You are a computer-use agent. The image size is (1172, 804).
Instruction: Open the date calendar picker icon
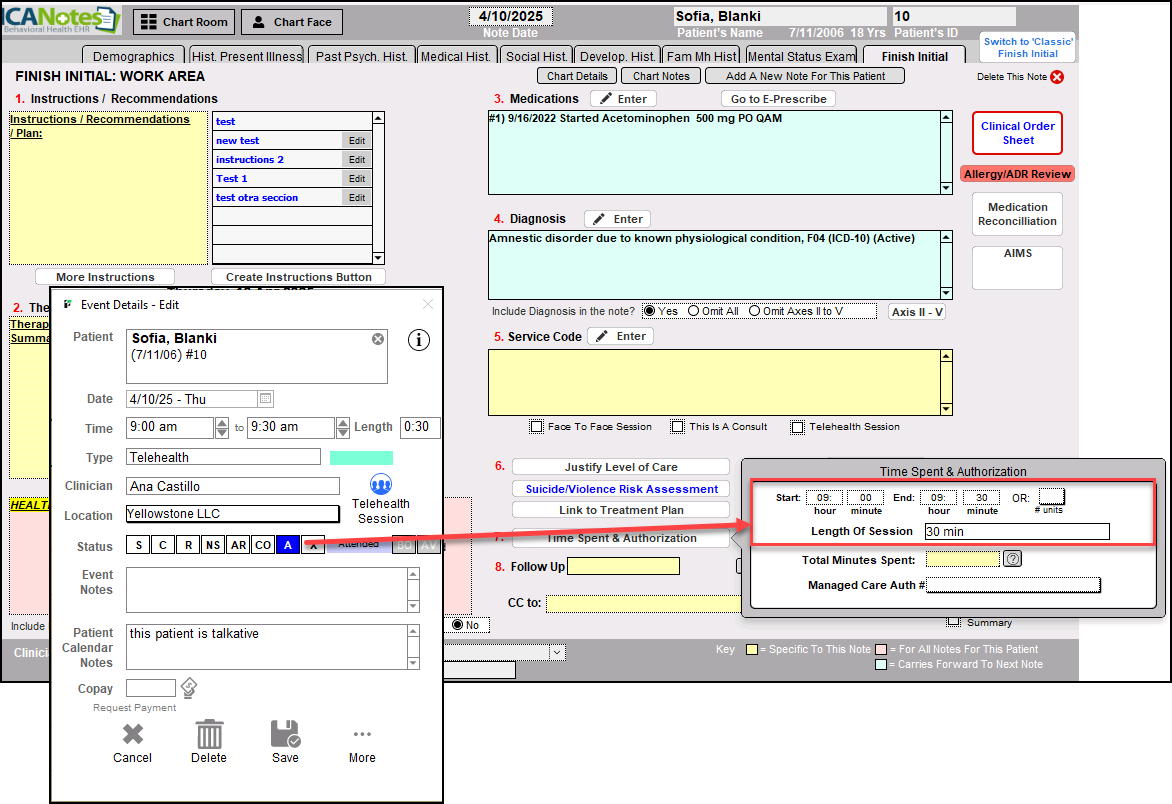point(266,399)
